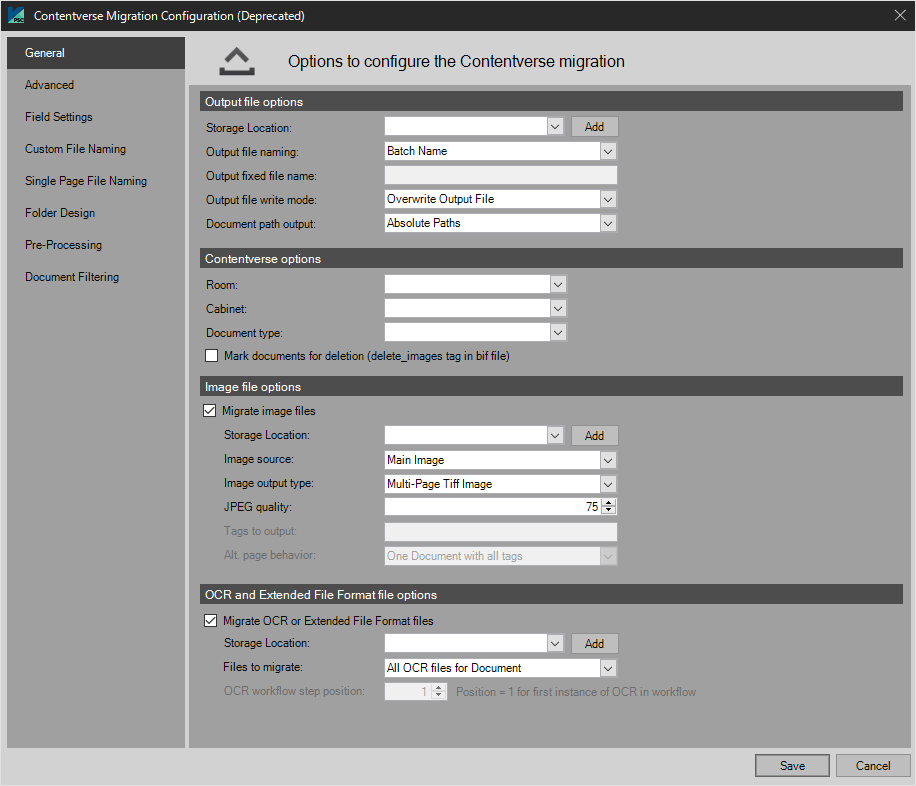Screen dimensions: 916x786
Task: Click the JPEG quality label
Action: [258, 507]
